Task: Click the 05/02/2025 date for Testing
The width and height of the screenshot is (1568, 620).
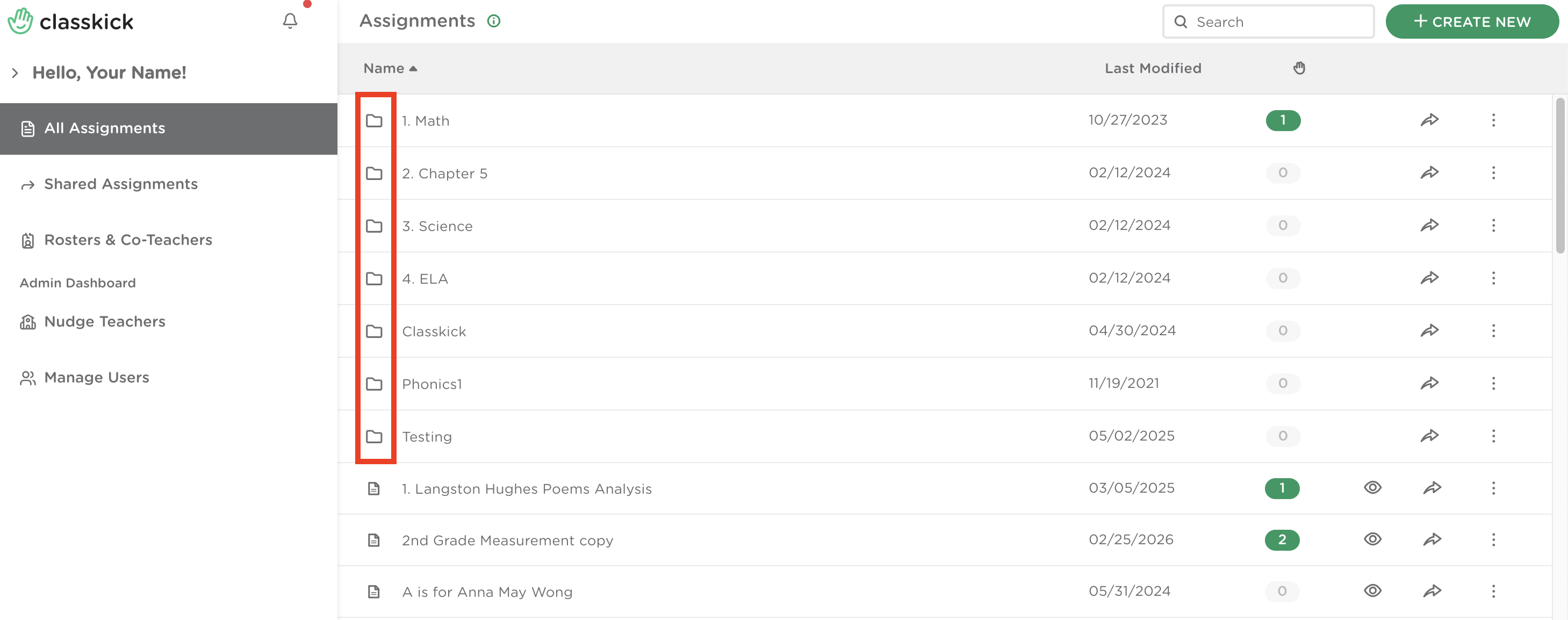Action: tap(1132, 436)
